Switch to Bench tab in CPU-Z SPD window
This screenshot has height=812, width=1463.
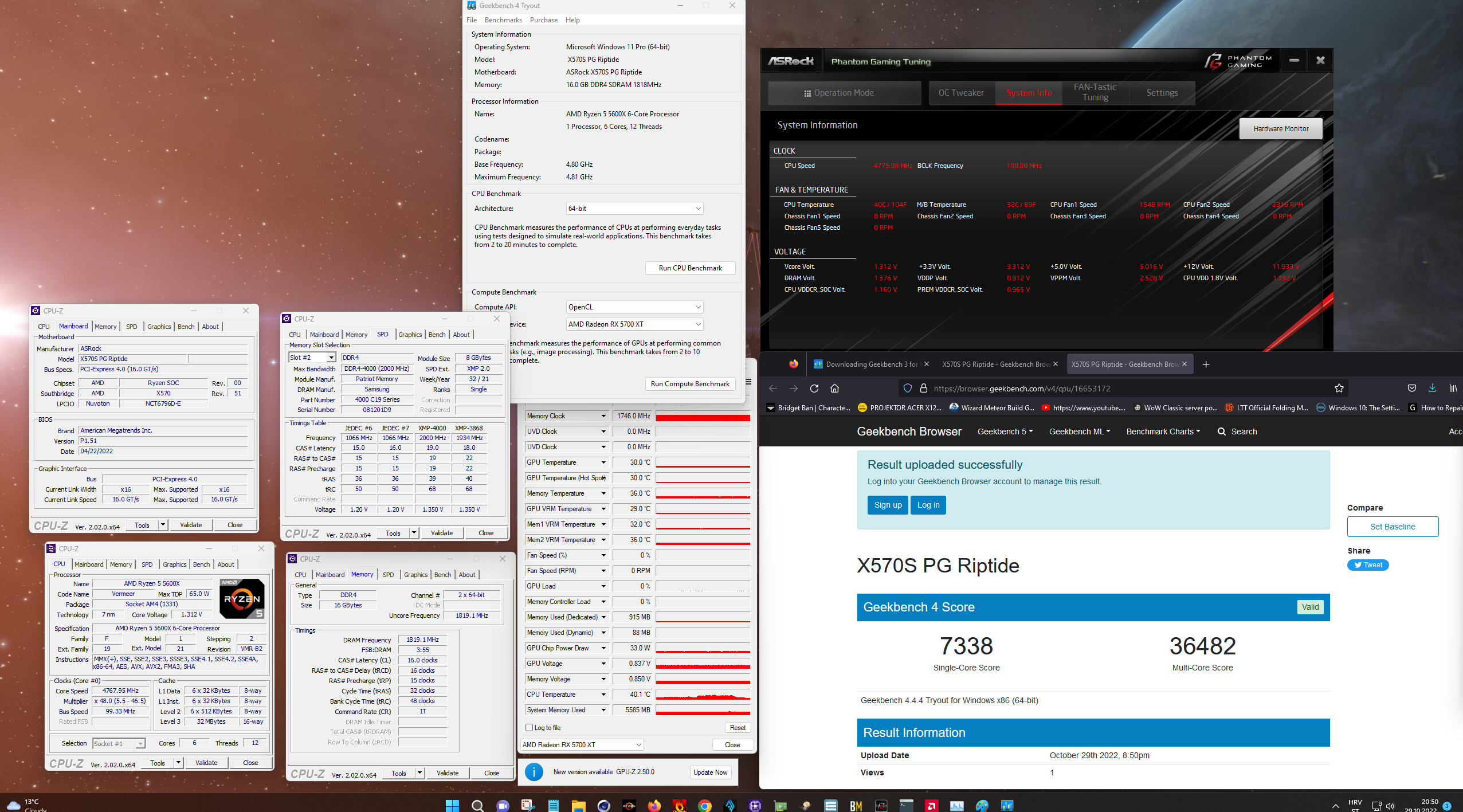(437, 335)
